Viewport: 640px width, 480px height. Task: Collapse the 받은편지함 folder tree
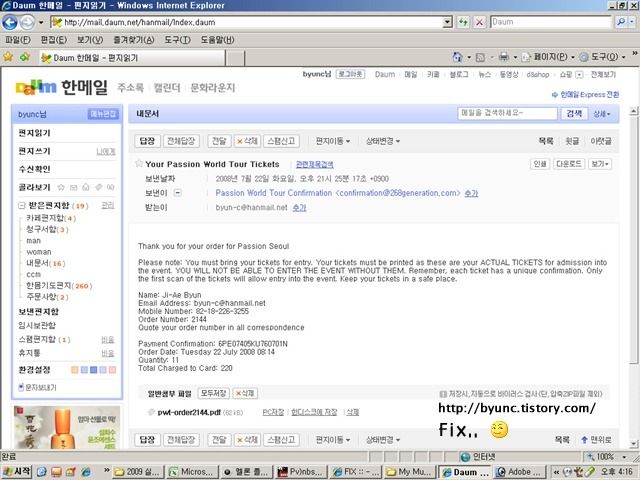[x=22, y=205]
